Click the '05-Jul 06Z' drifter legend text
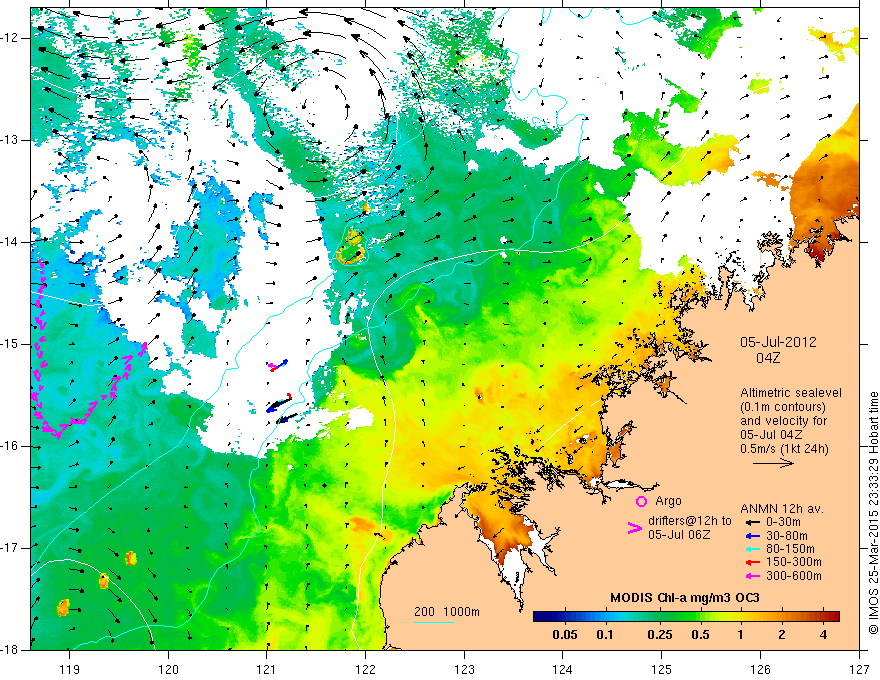880x680 pixels. (679, 535)
